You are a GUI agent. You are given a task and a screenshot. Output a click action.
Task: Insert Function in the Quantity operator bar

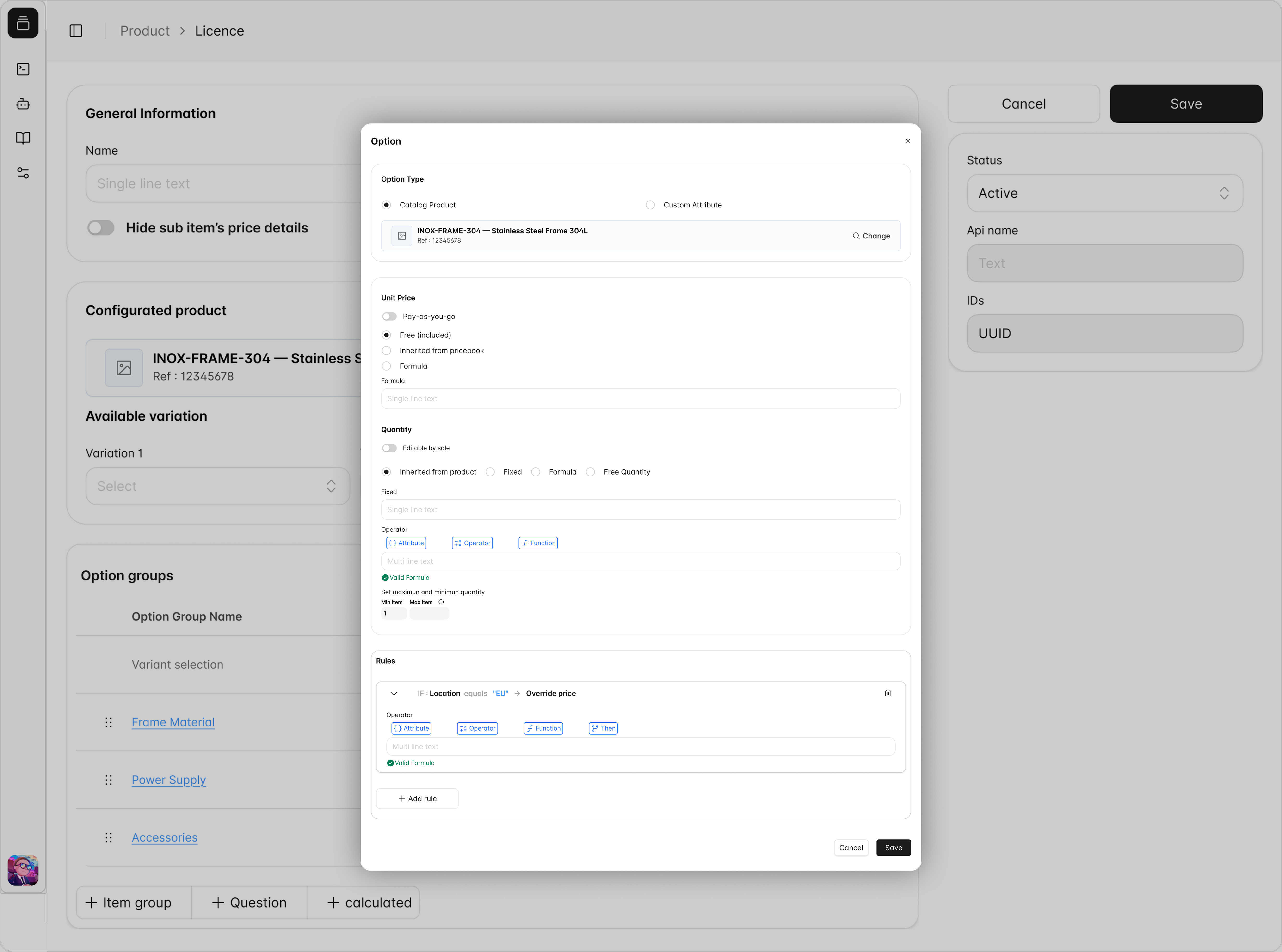point(538,543)
